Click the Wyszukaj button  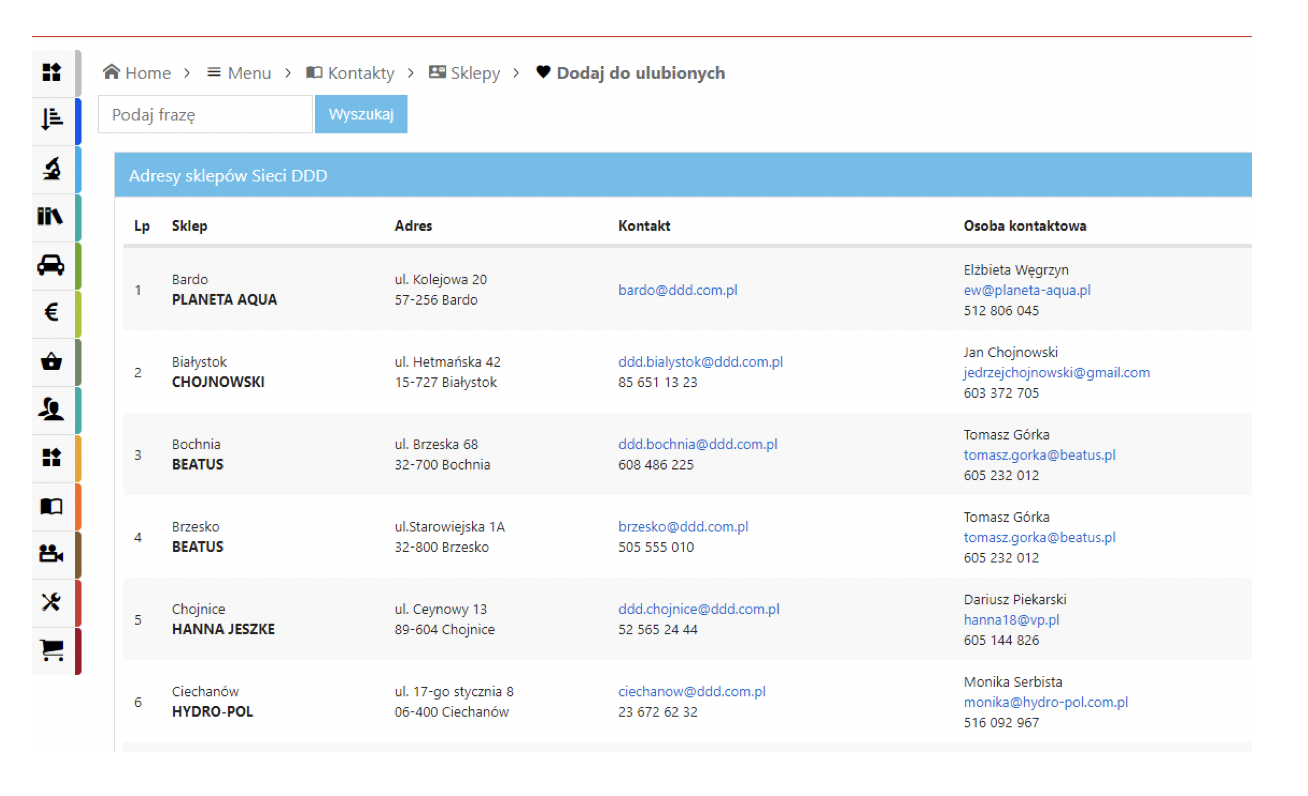click(361, 114)
